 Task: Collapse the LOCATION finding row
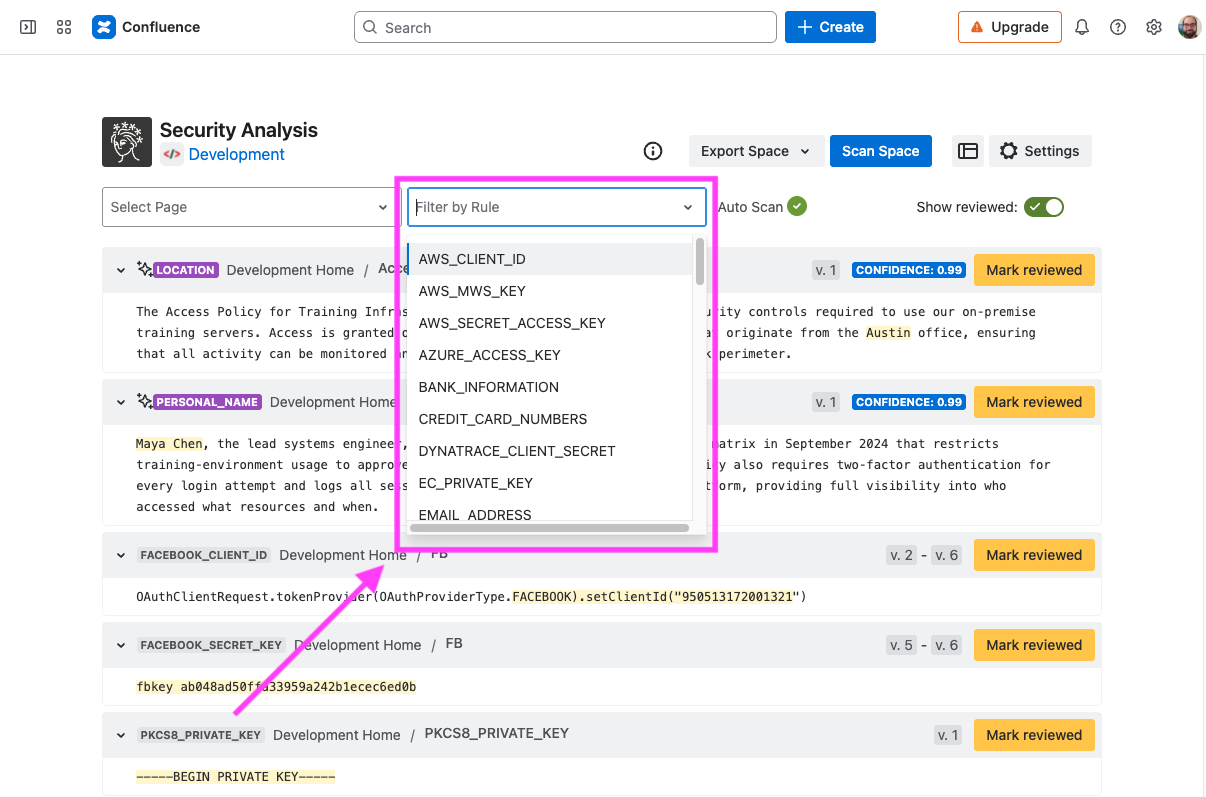point(121,270)
